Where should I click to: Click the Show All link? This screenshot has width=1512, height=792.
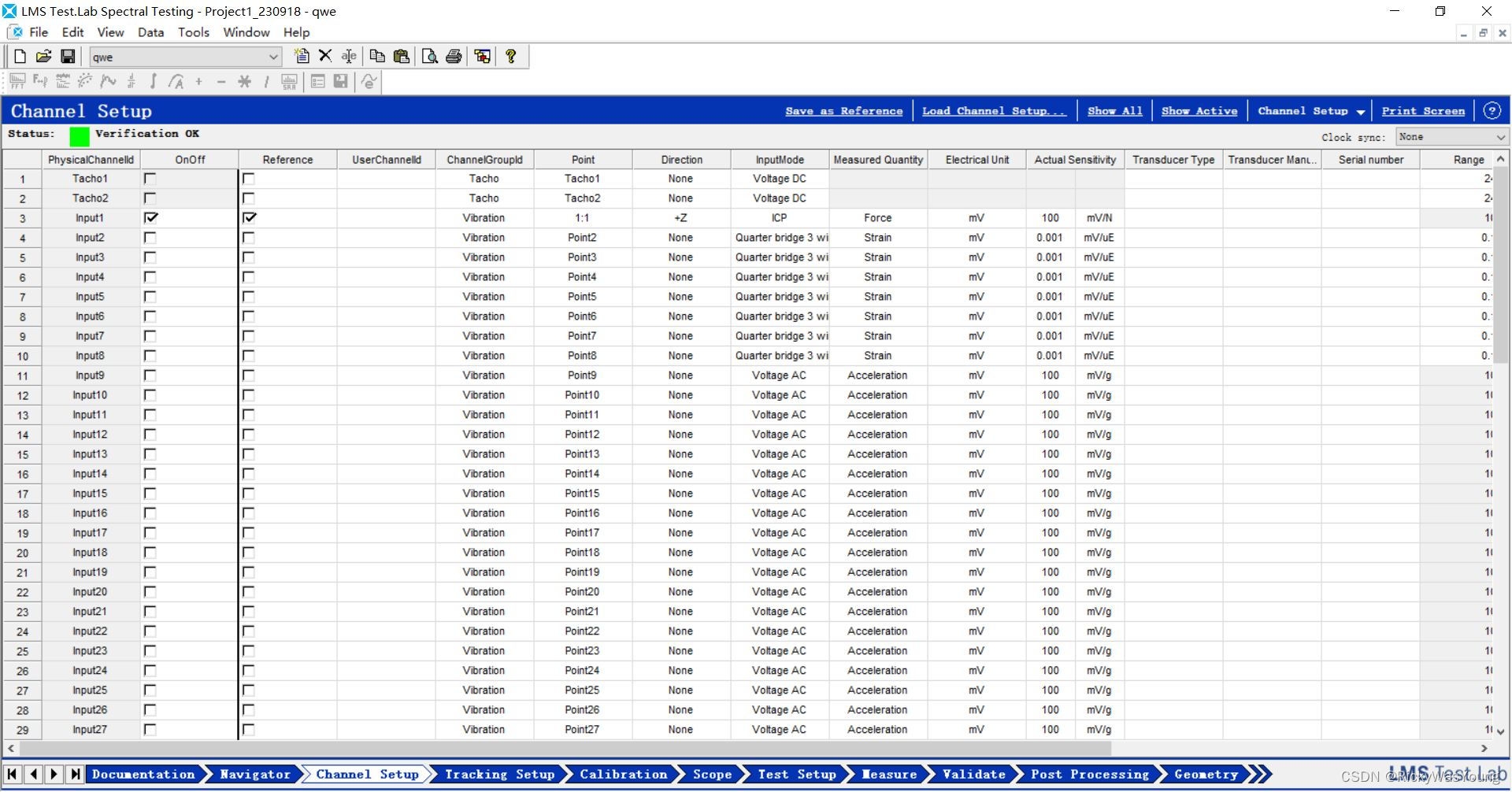pyautogui.click(x=1114, y=111)
